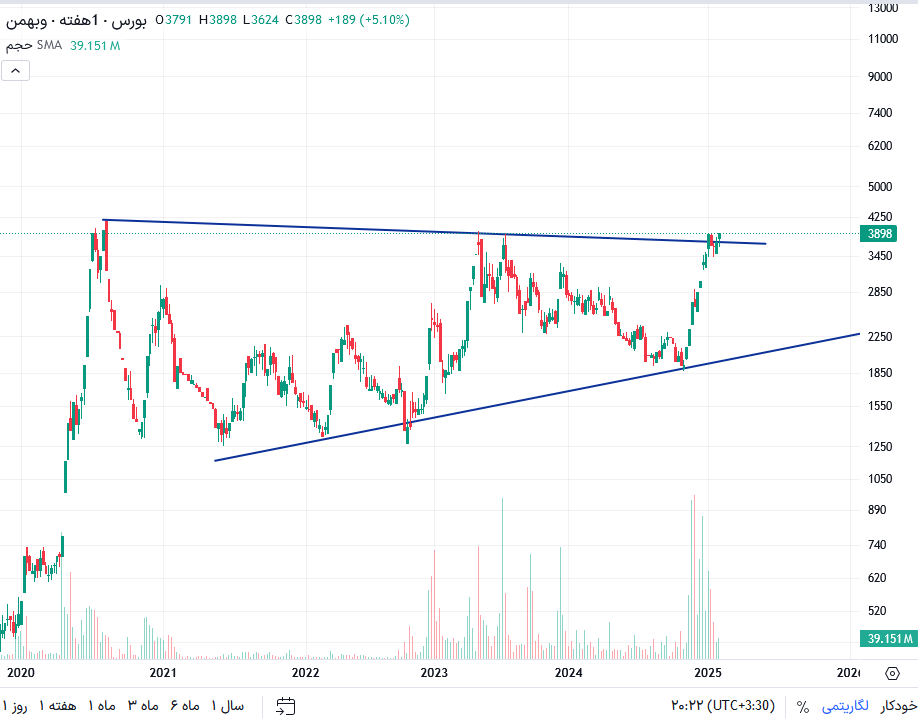Toggle the percent (%) price scale
This screenshot has width=918, height=725.
pyautogui.click(x=803, y=707)
